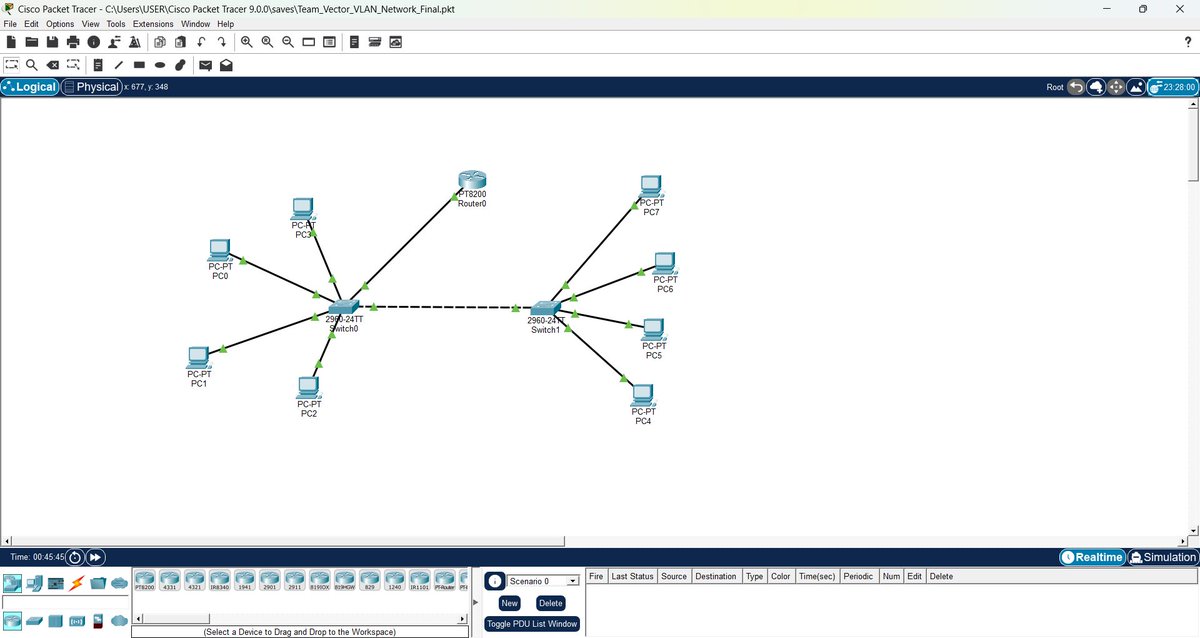This screenshot has height=638, width=1200.
Task: Click PC7 computer in the topology
Action: [x=651, y=187]
